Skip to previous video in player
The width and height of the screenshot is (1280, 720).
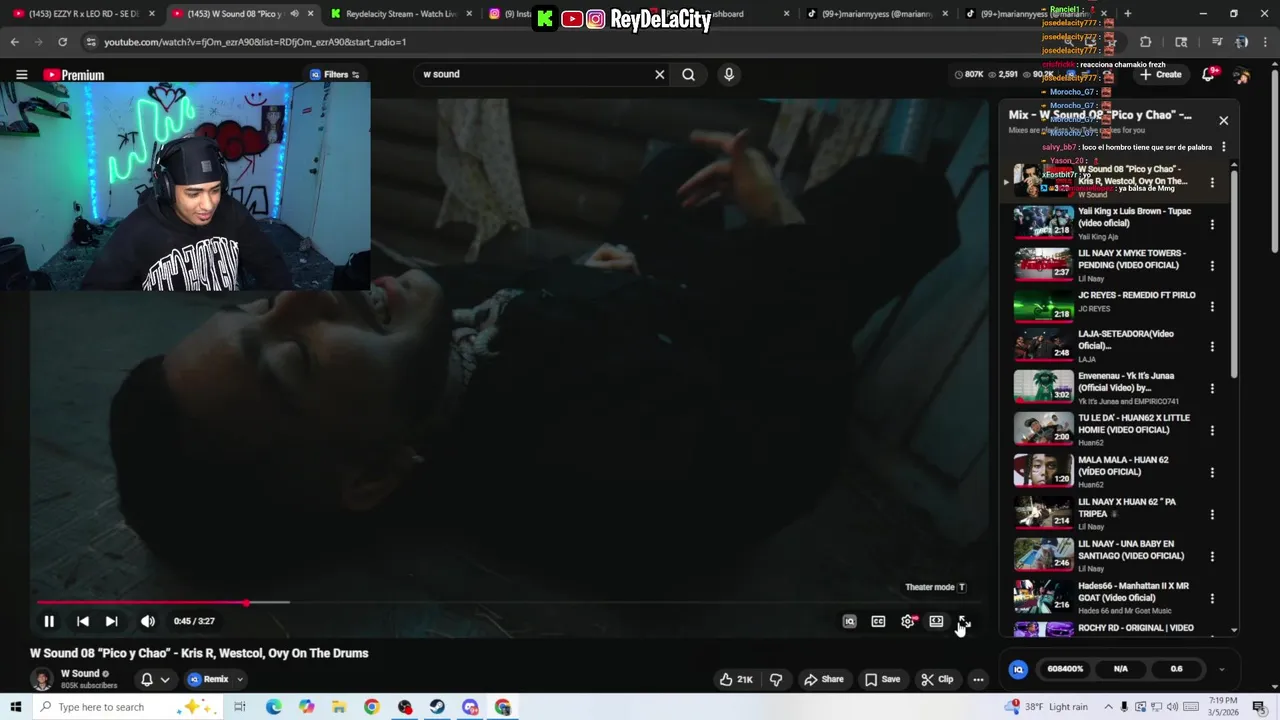coord(83,621)
